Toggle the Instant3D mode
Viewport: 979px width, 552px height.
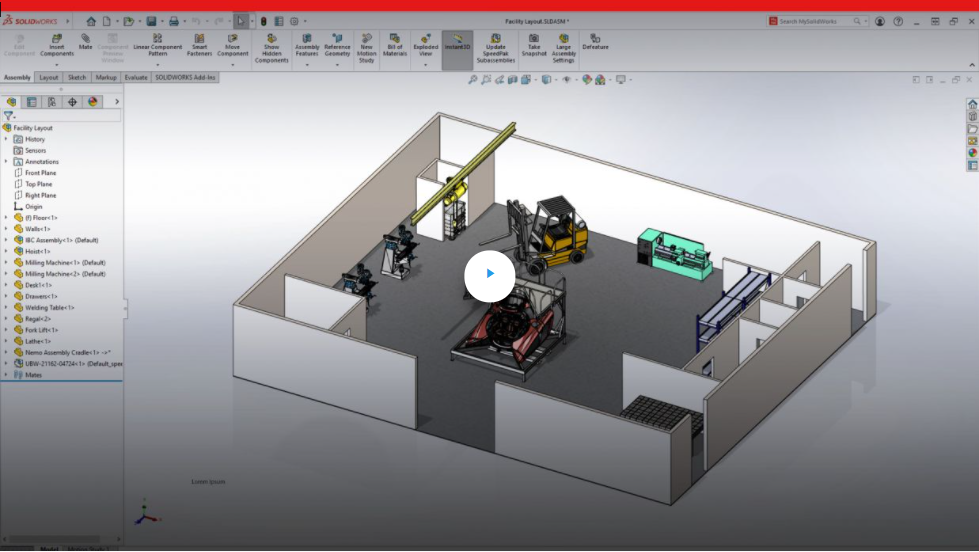pos(457,42)
